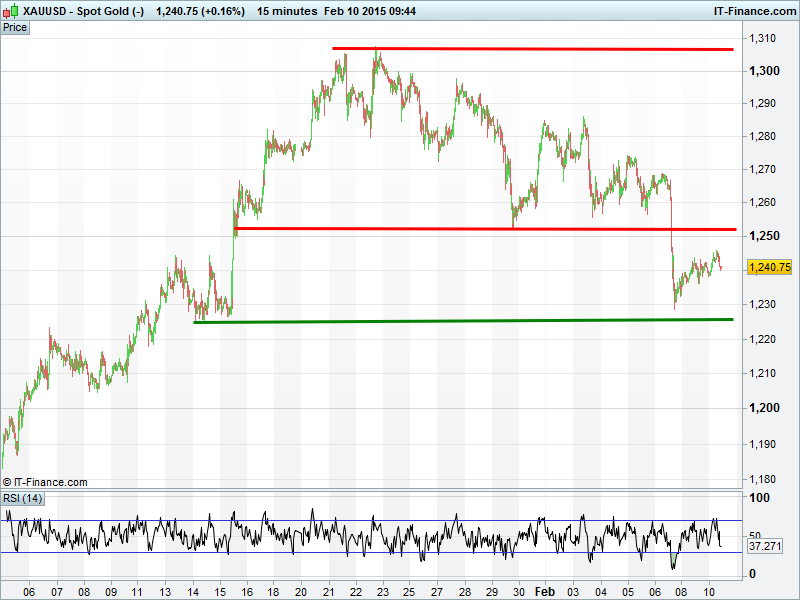Select the Price panel label

15,27
